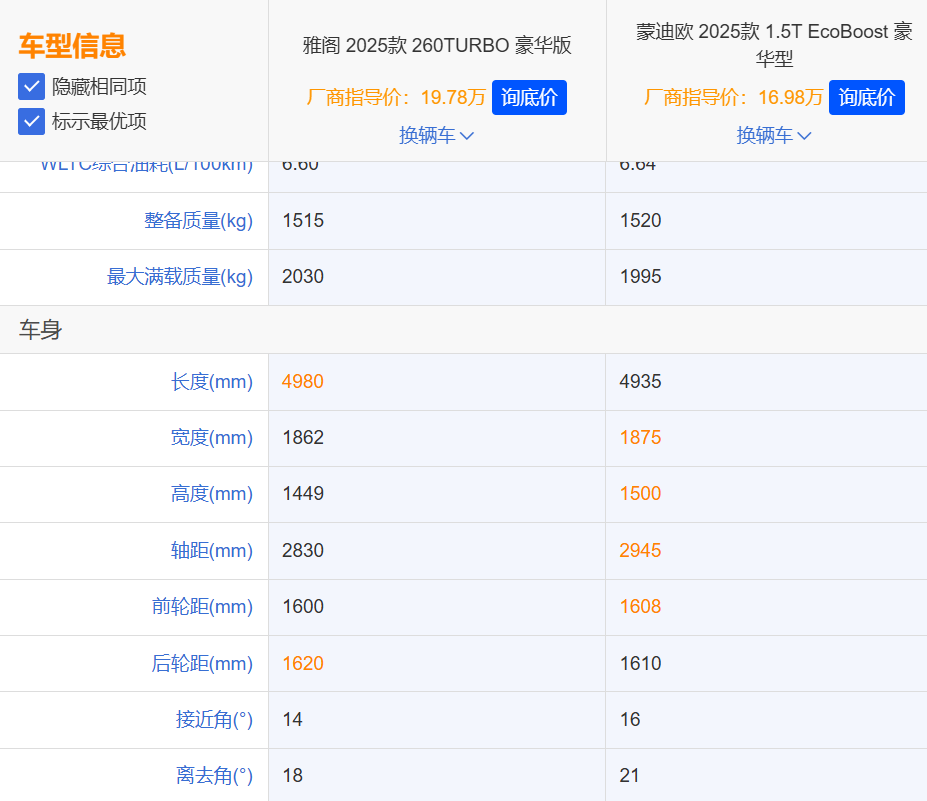Select 雅阁 price 厂商指导价 19.78万

click(396, 98)
